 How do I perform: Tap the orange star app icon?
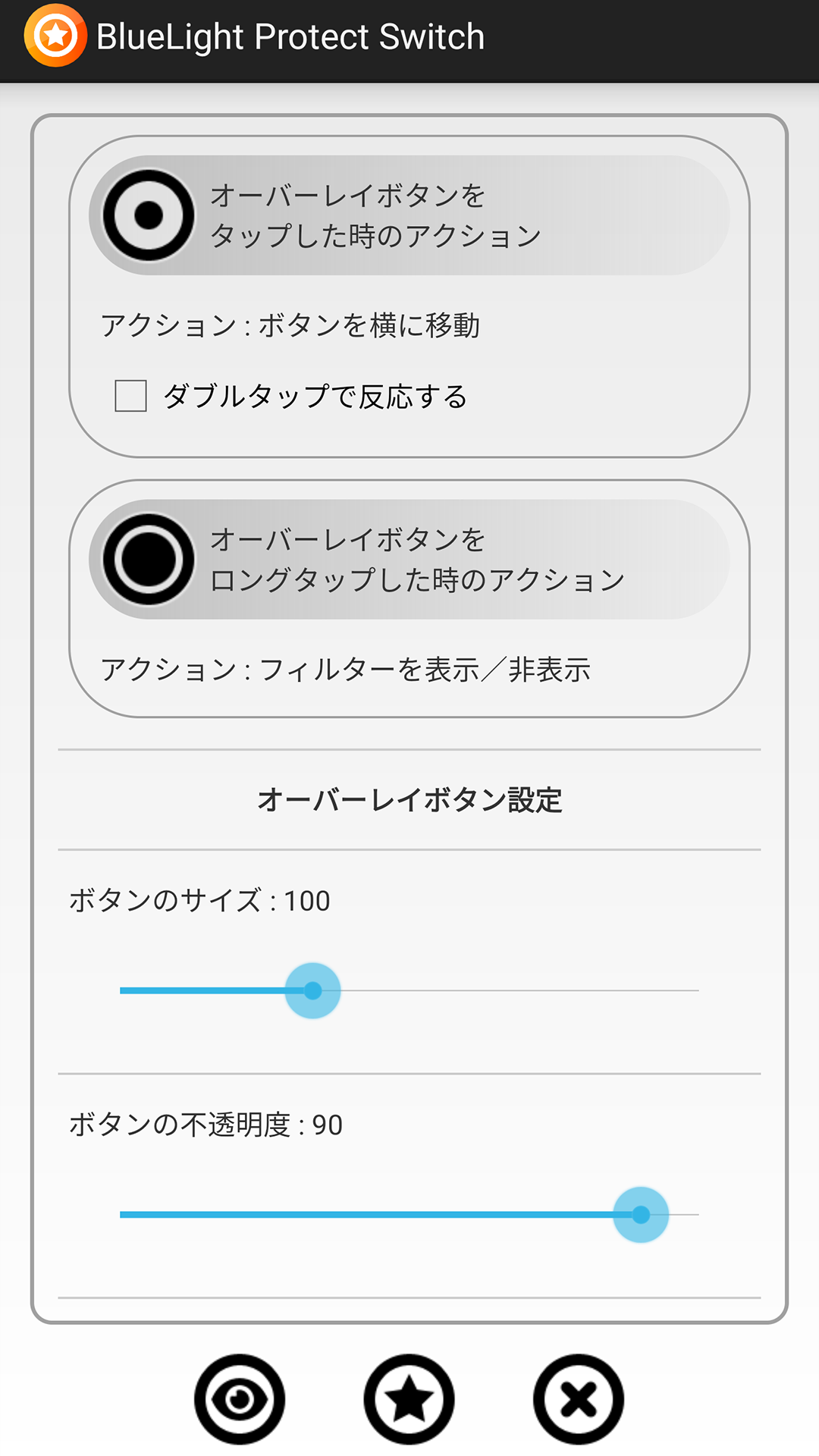(x=55, y=36)
